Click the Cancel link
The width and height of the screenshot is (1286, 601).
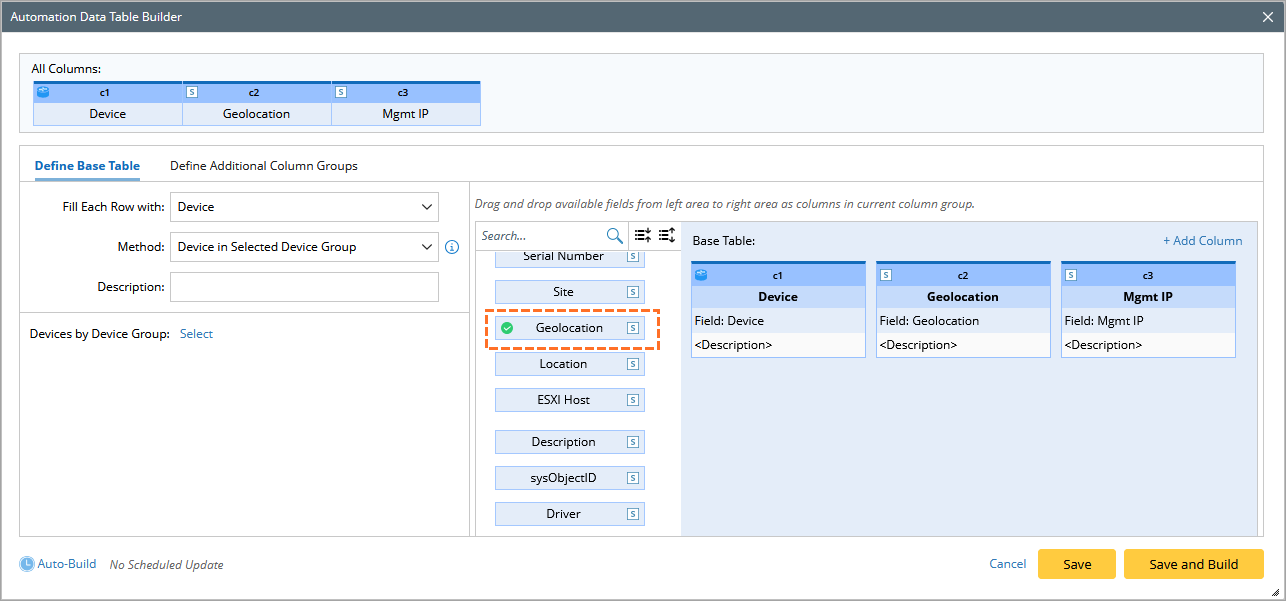click(1007, 564)
